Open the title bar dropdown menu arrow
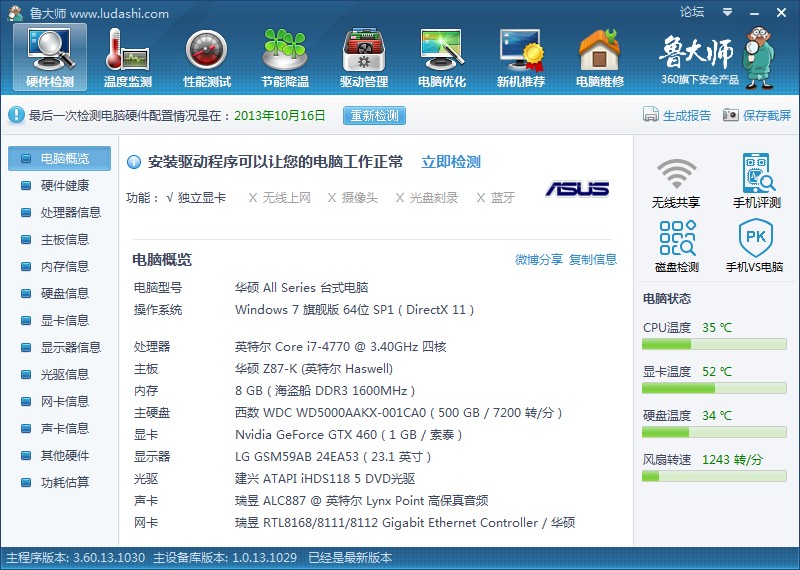The width and height of the screenshot is (800, 570). [728, 12]
